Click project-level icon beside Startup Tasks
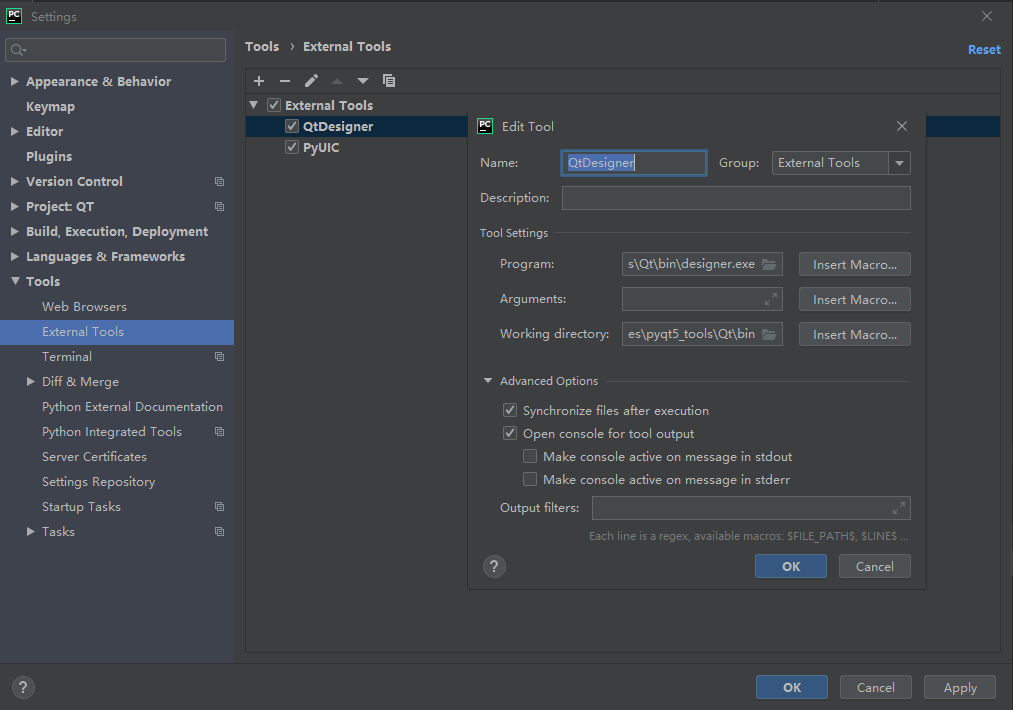The image size is (1013, 710). (220, 506)
